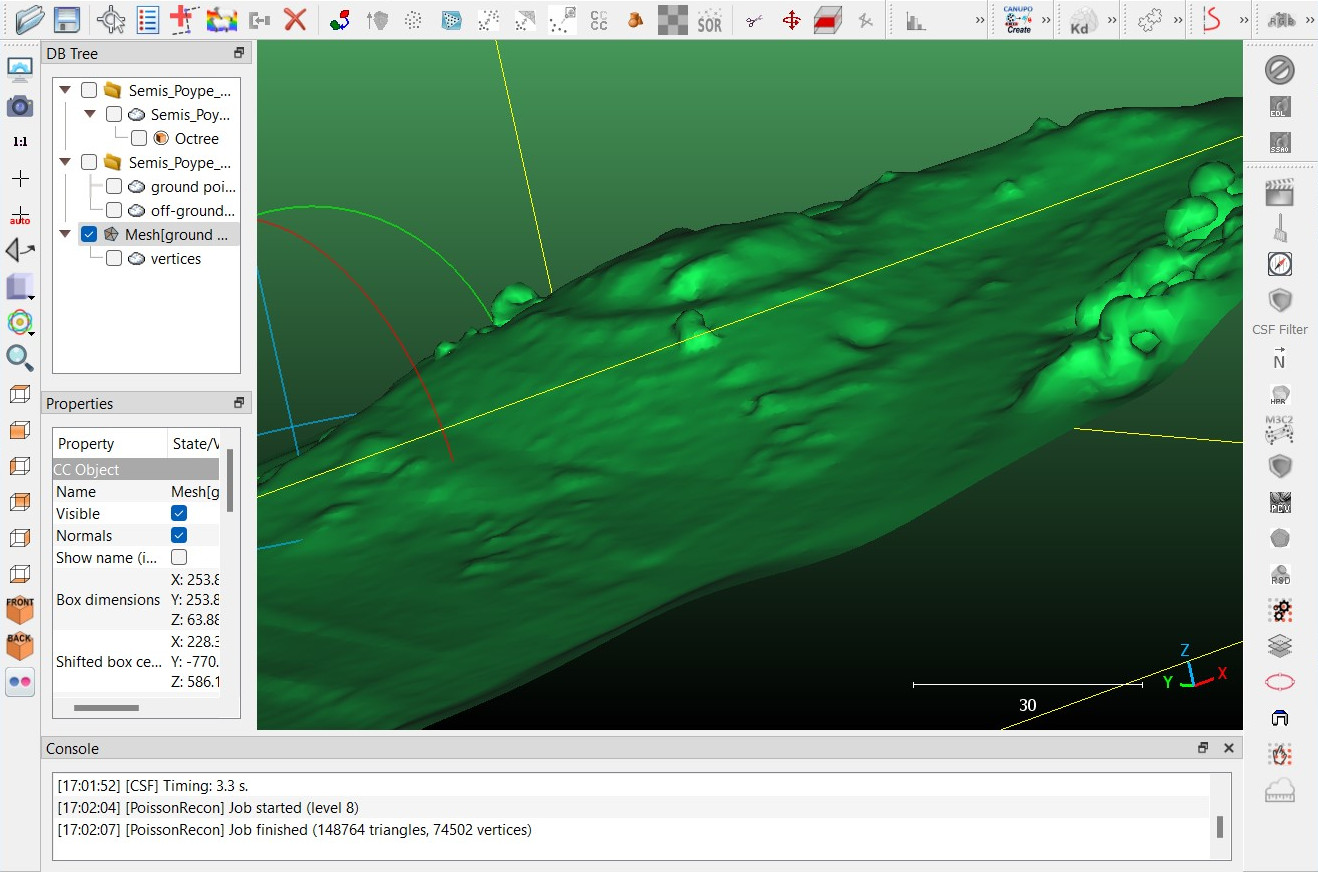Image resolution: width=1318 pixels, height=872 pixels.
Task: Float the Properties panel
Action: [239, 403]
